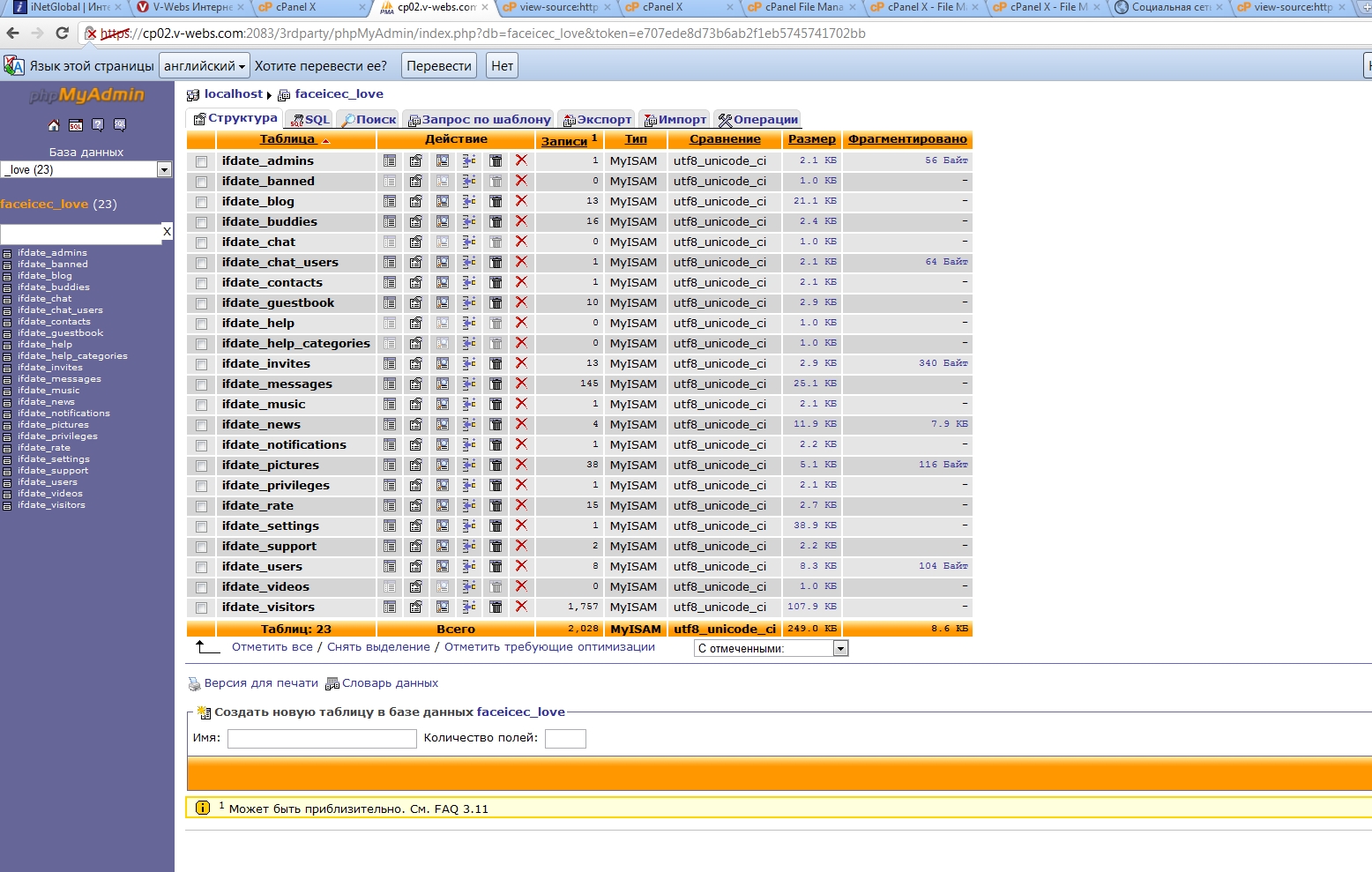The width and height of the screenshot is (1372, 872).
Task: Click structure icon in ifdate_notifications row
Action: 416,444
